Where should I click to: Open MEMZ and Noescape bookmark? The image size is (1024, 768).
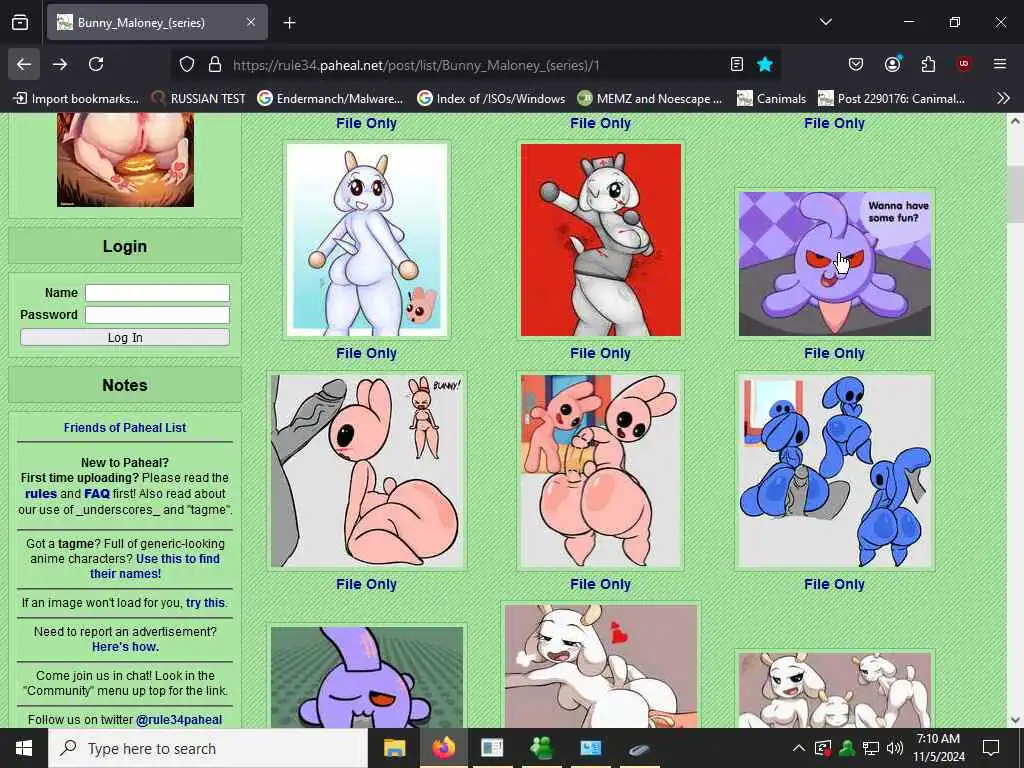pos(650,99)
